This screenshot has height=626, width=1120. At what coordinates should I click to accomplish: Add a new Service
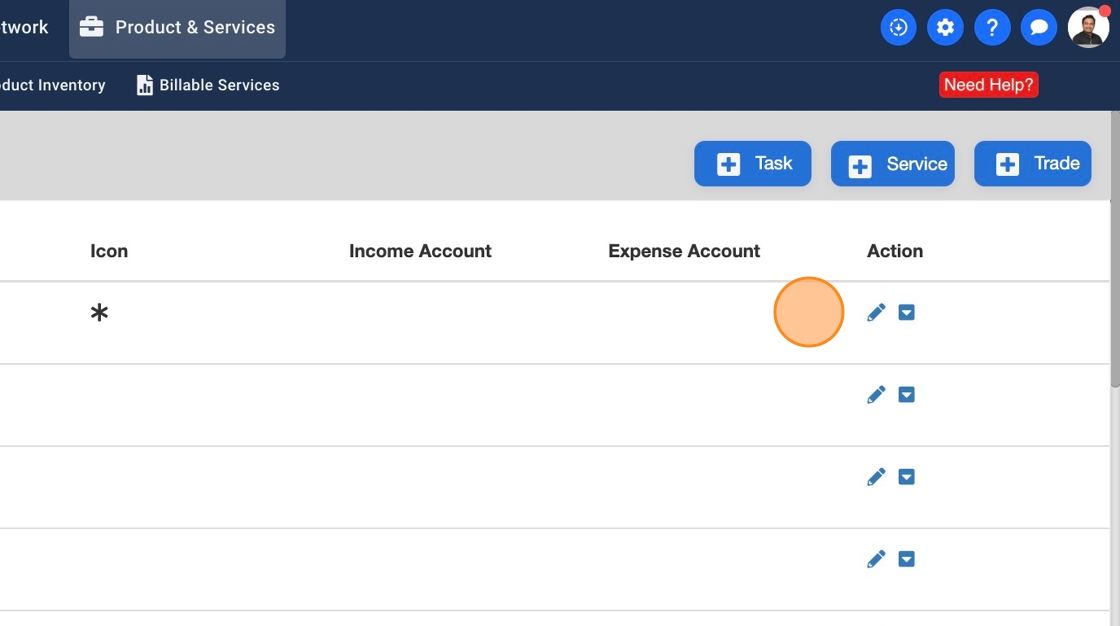tap(893, 164)
